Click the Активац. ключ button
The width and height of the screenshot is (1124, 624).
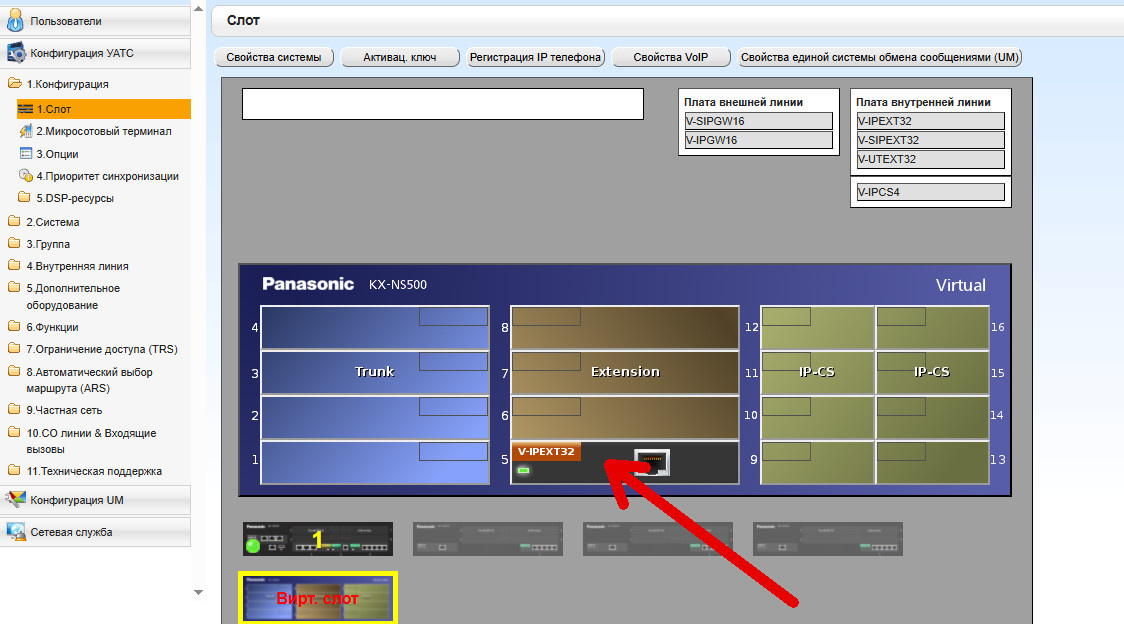pos(399,57)
